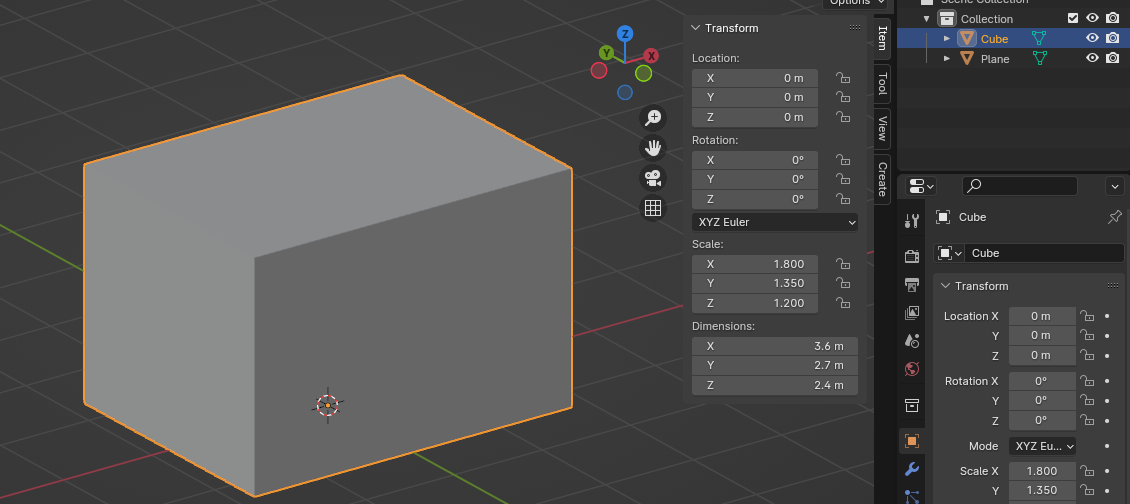This screenshot has width=1130, height=504.
Task: Open the Output properties tab (printer icon)
Action: click(912, 284)
